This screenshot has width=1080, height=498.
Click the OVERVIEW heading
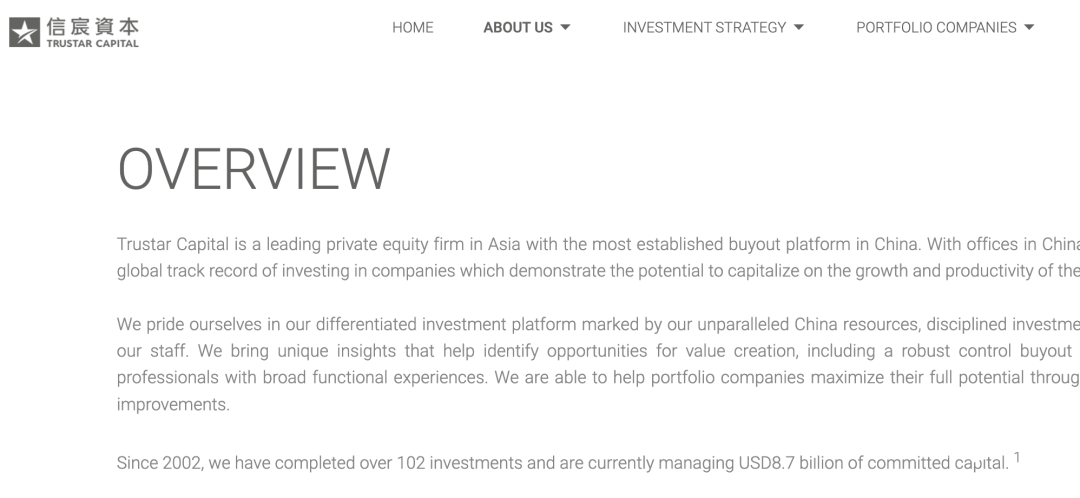254,169
